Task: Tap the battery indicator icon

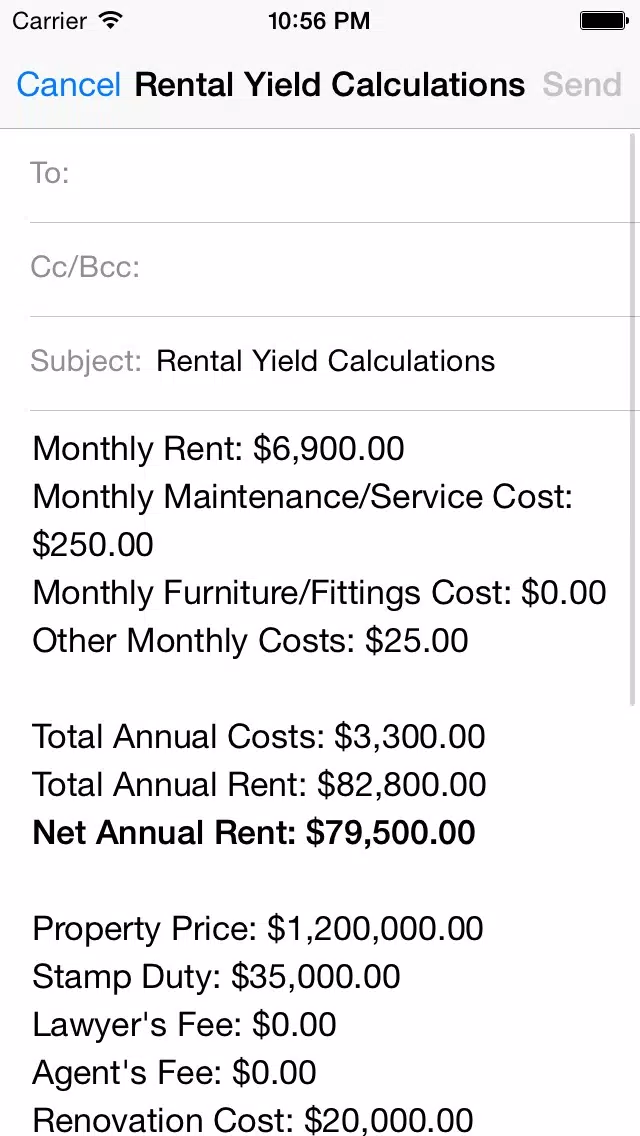Action: click(604, 20)
